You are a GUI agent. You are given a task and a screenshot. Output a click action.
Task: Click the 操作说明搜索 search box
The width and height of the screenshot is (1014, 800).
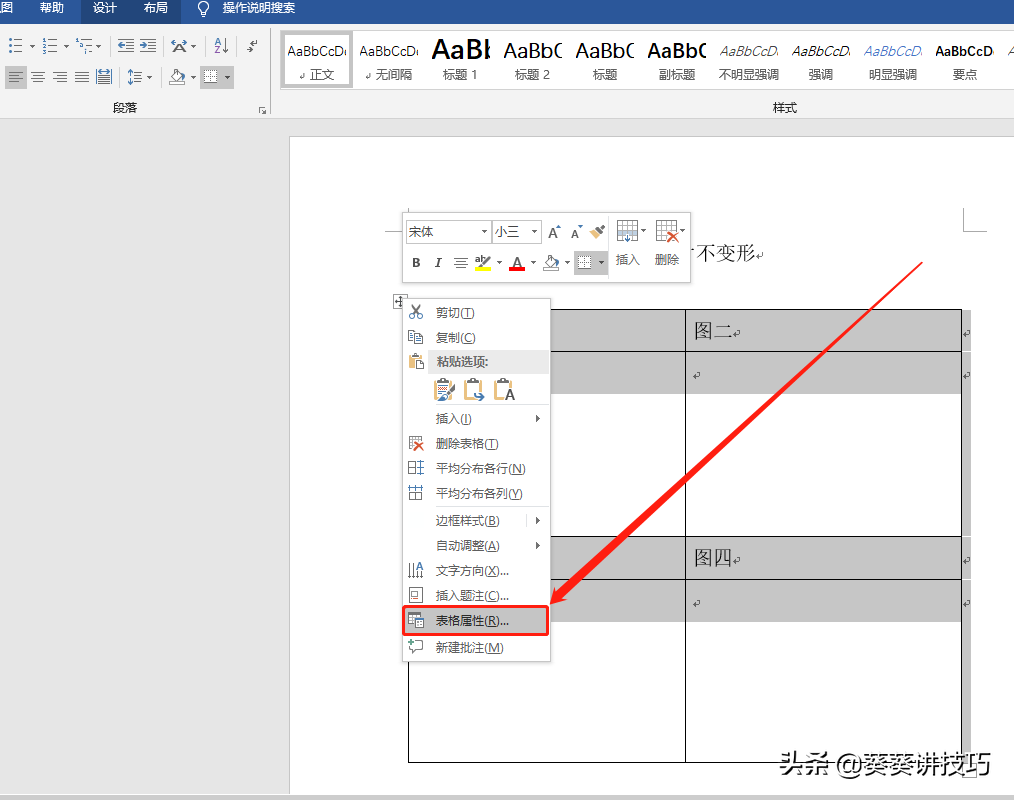pos(259,8)
